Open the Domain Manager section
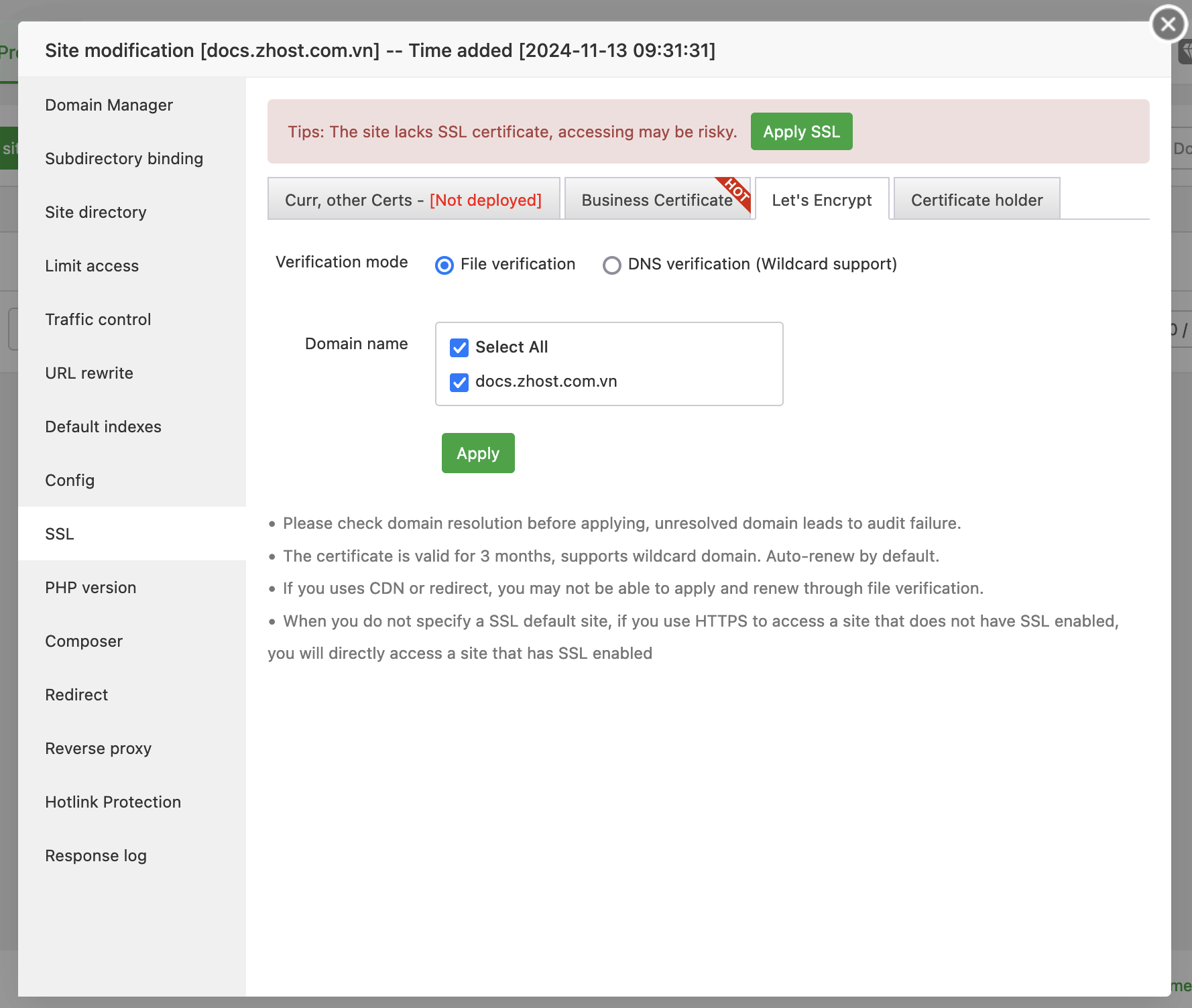The height and width of the screenshot is (1008, 1192). pos(109,105)
